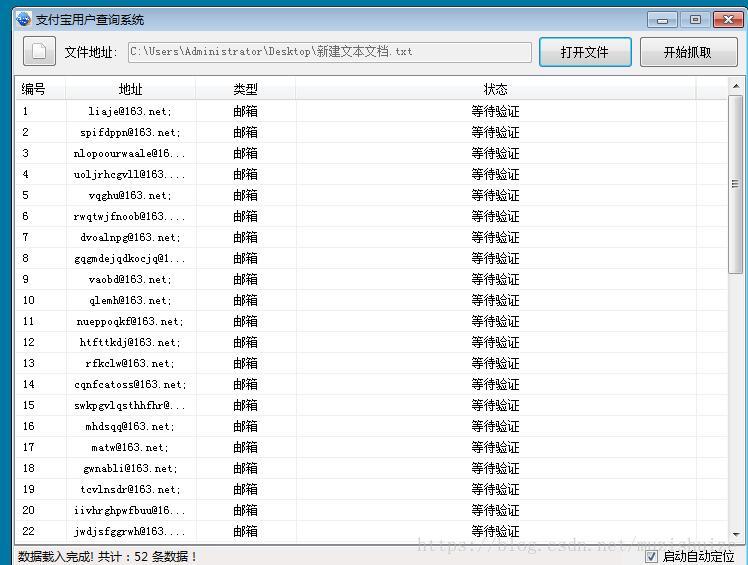
Task: Select row dvoalnpg@163.net
Action: pos(372,237)
